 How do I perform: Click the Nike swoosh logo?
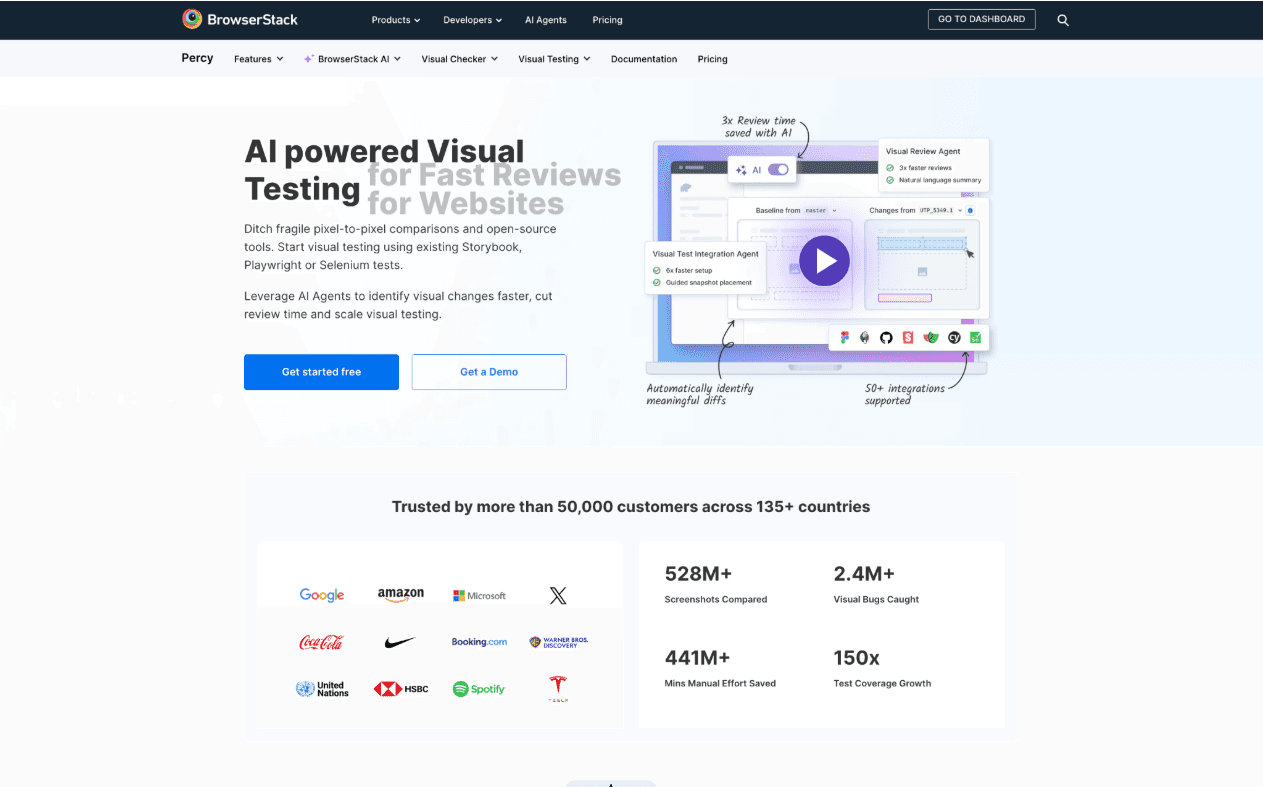click(x=400, y=643)
